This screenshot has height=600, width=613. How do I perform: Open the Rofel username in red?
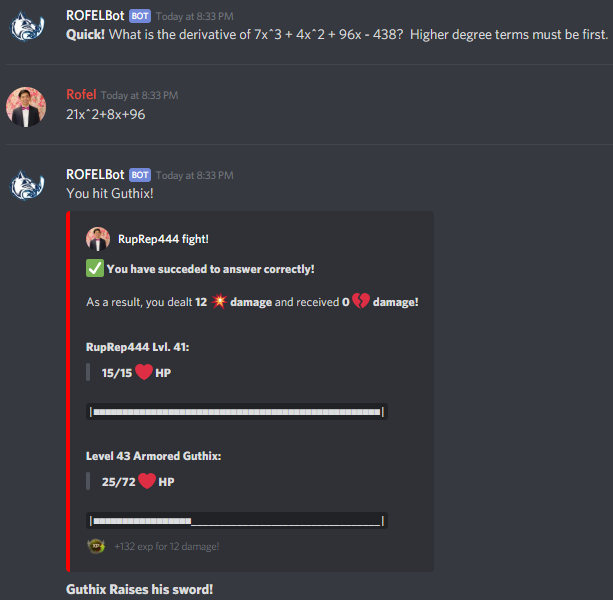point(81,95)
